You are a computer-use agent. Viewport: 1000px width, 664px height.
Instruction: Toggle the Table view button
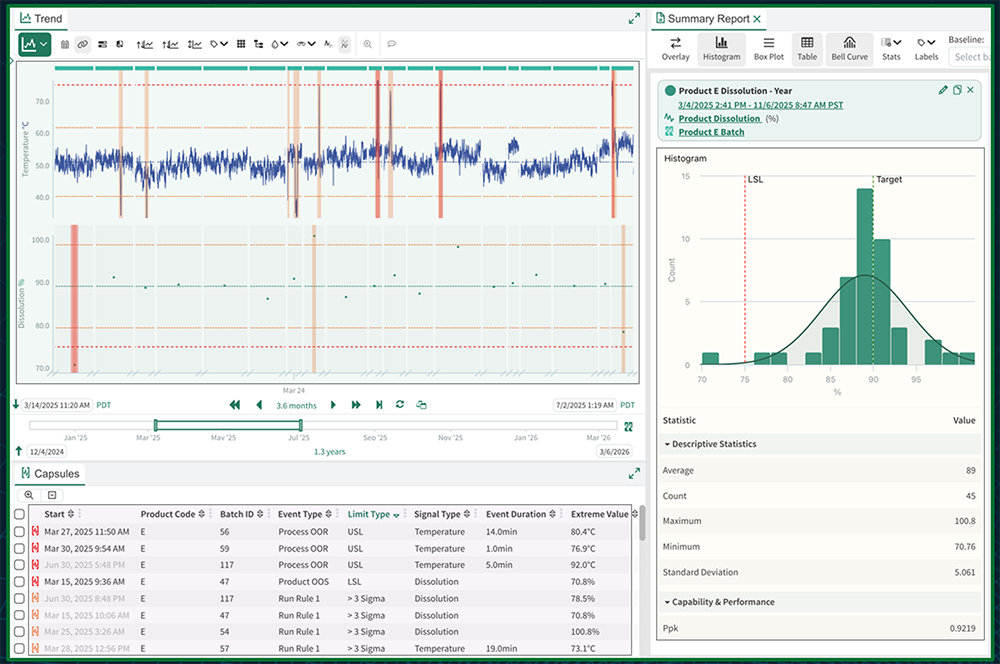point(807,48)
